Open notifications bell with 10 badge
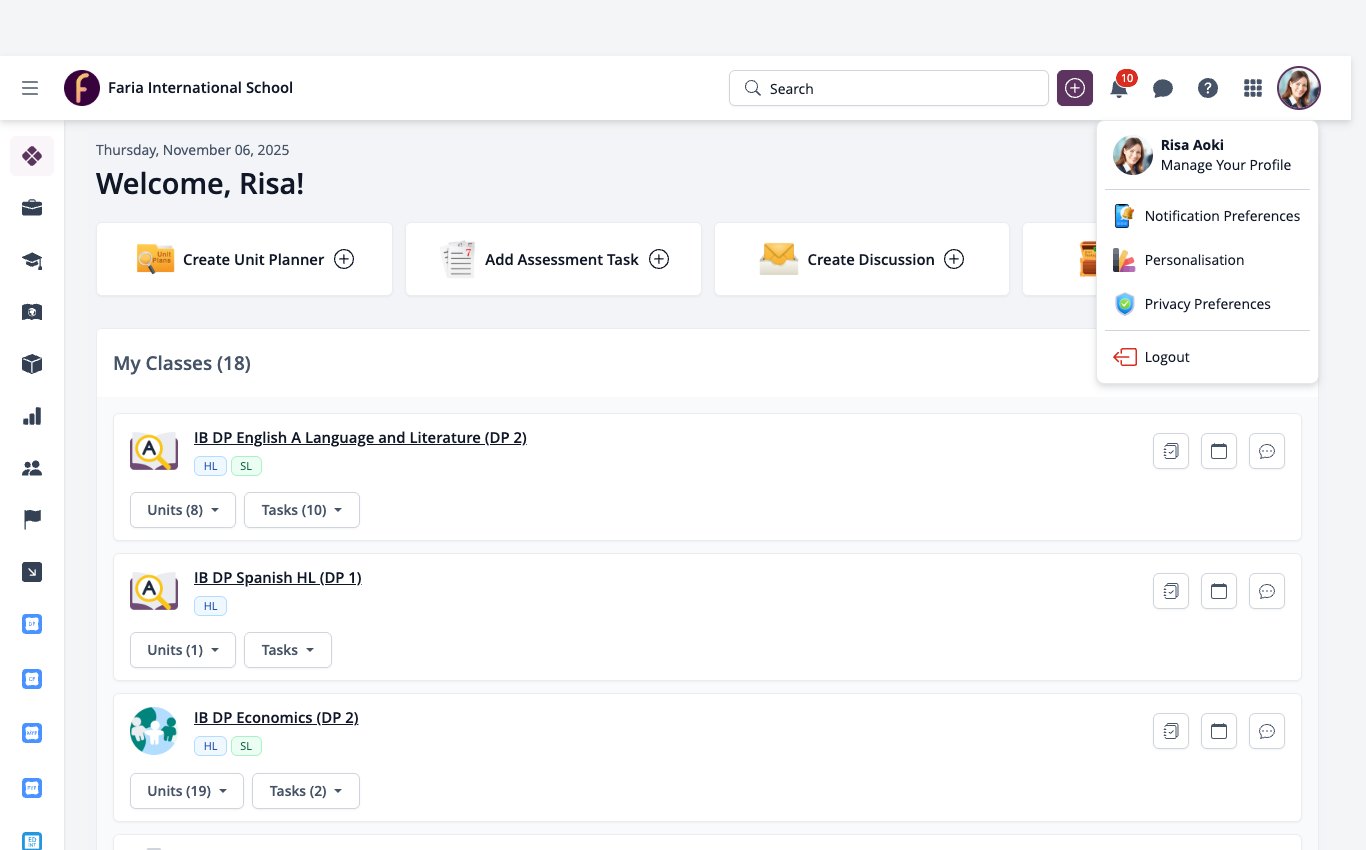The height and width of the screenshot is (850, 1366). tap(1120, 87)
